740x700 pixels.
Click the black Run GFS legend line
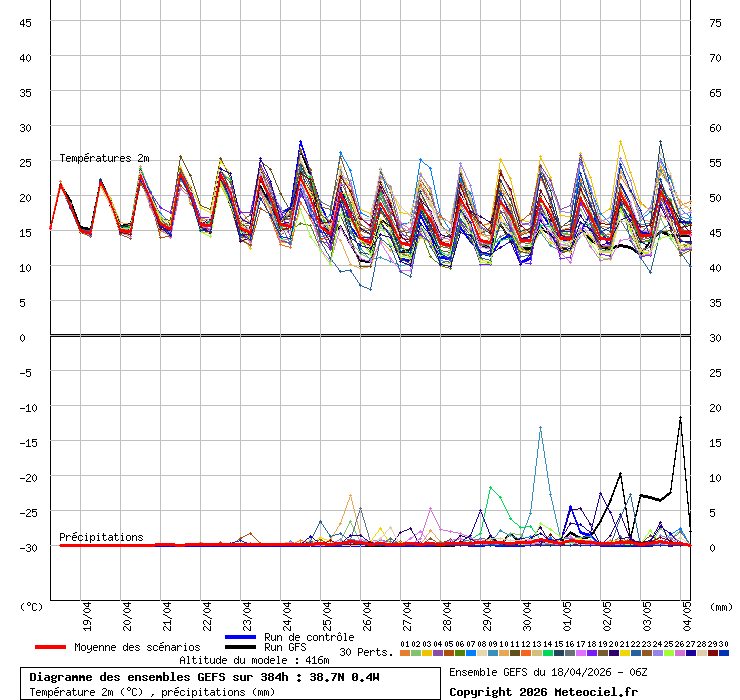click(x=241, y=647)
